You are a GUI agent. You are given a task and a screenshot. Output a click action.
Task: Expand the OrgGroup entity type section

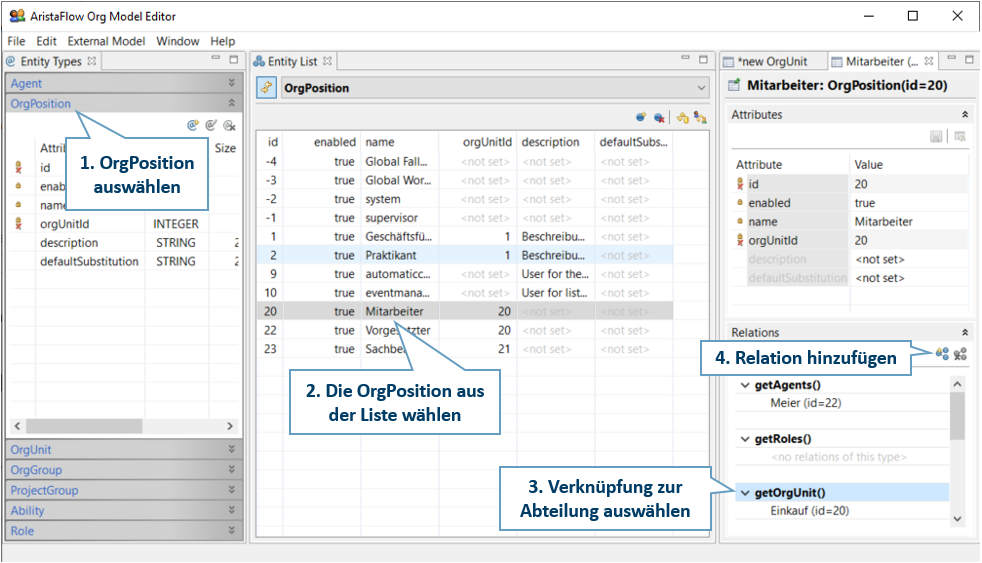[x=232, y=469]
